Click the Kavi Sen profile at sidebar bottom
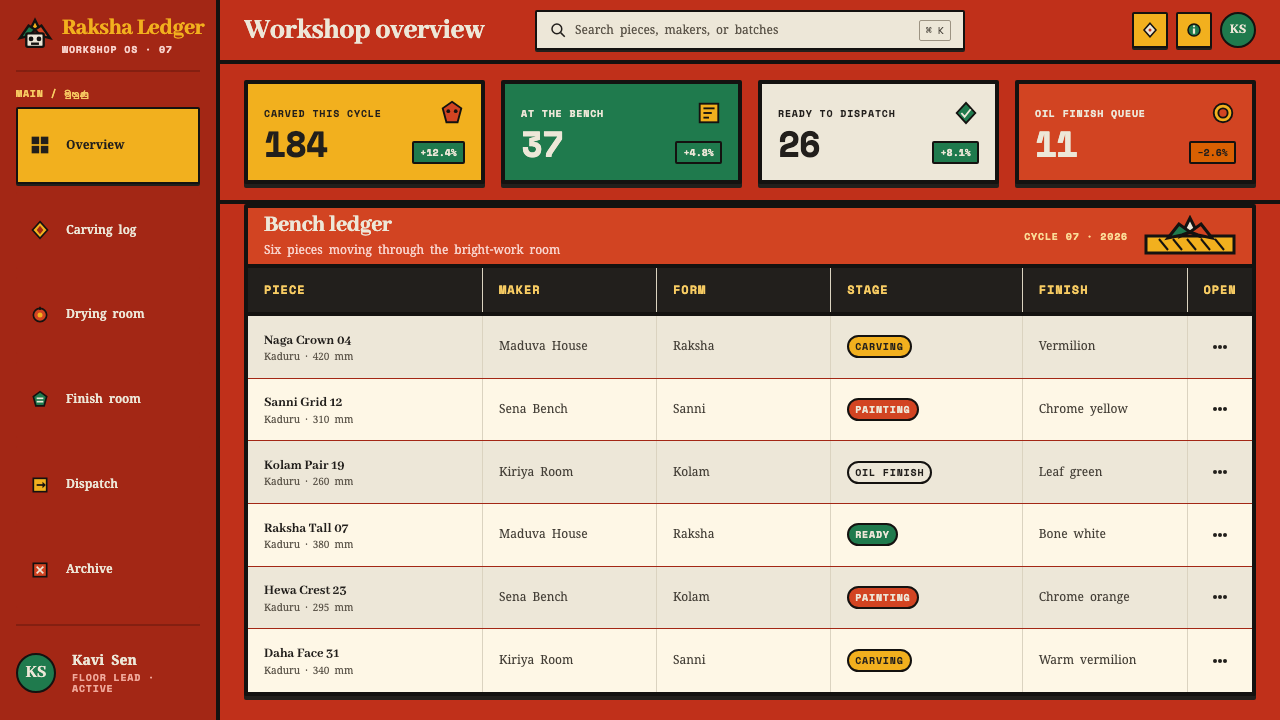The width and height of the screenshot is (1280, 720). 108,673
